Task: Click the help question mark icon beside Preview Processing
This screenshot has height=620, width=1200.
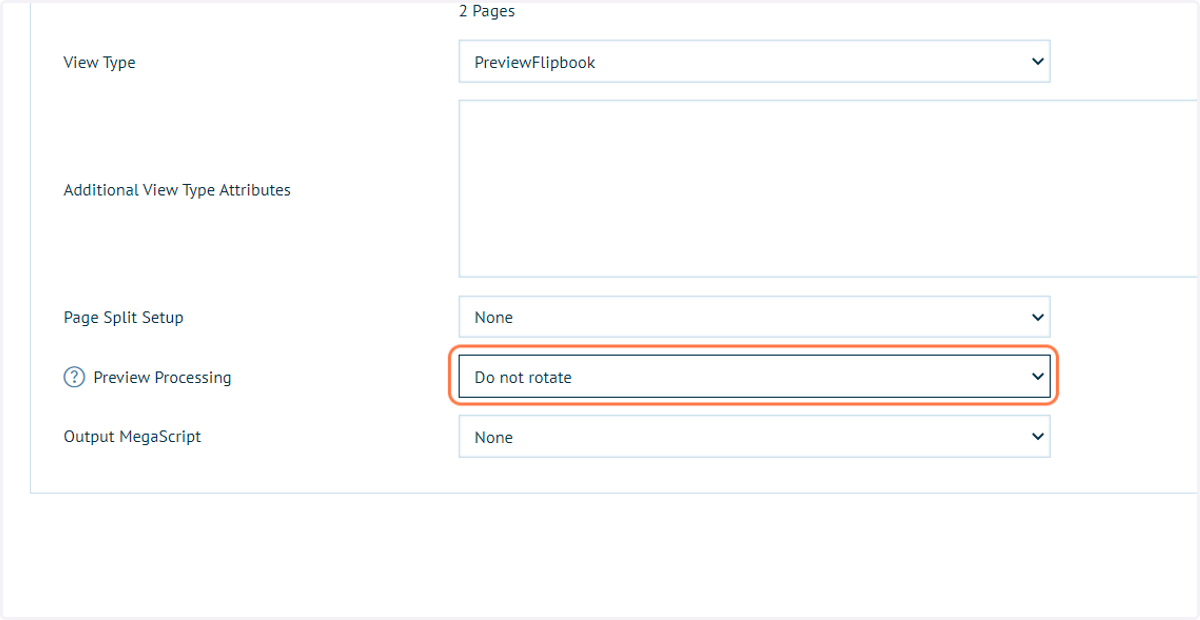Action: (x=74, y=377)
